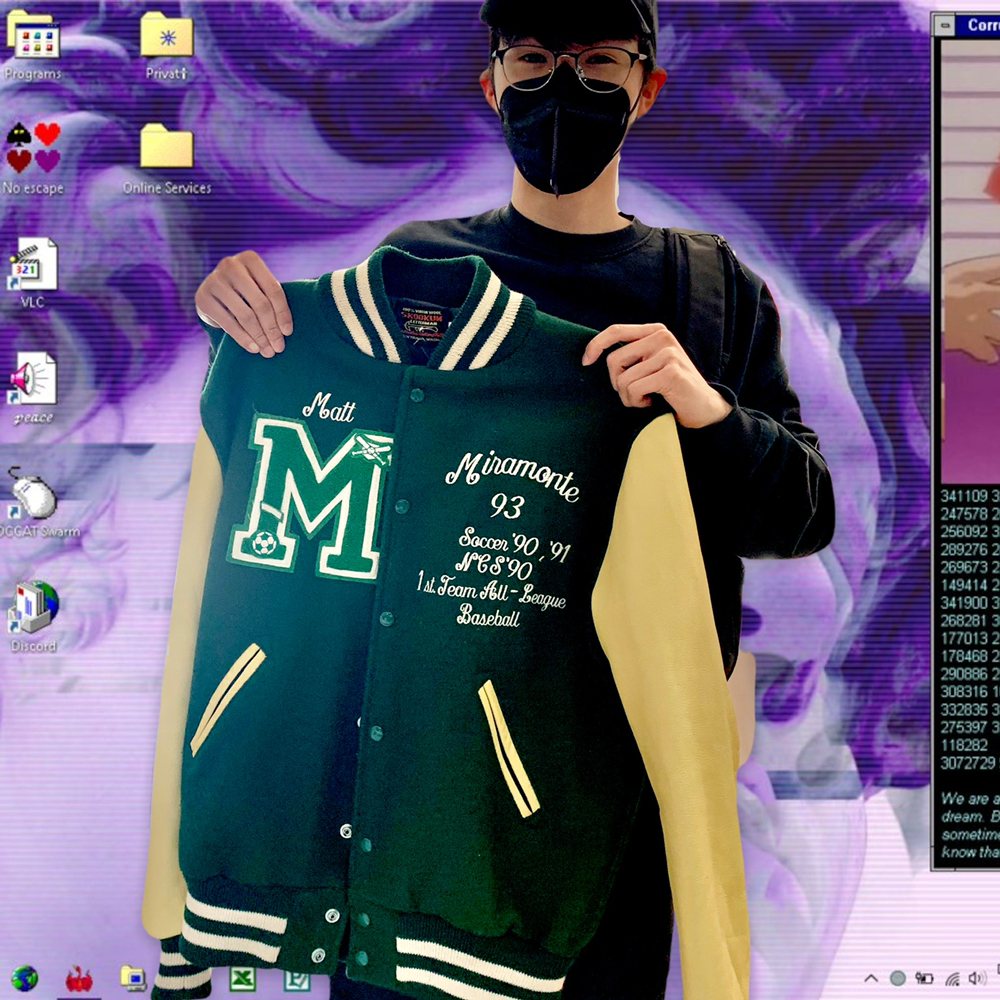Expand hidden system tray icons chevron
Image resolution: width=1000 pixels, height=1000 pixels.
point(871,978)
